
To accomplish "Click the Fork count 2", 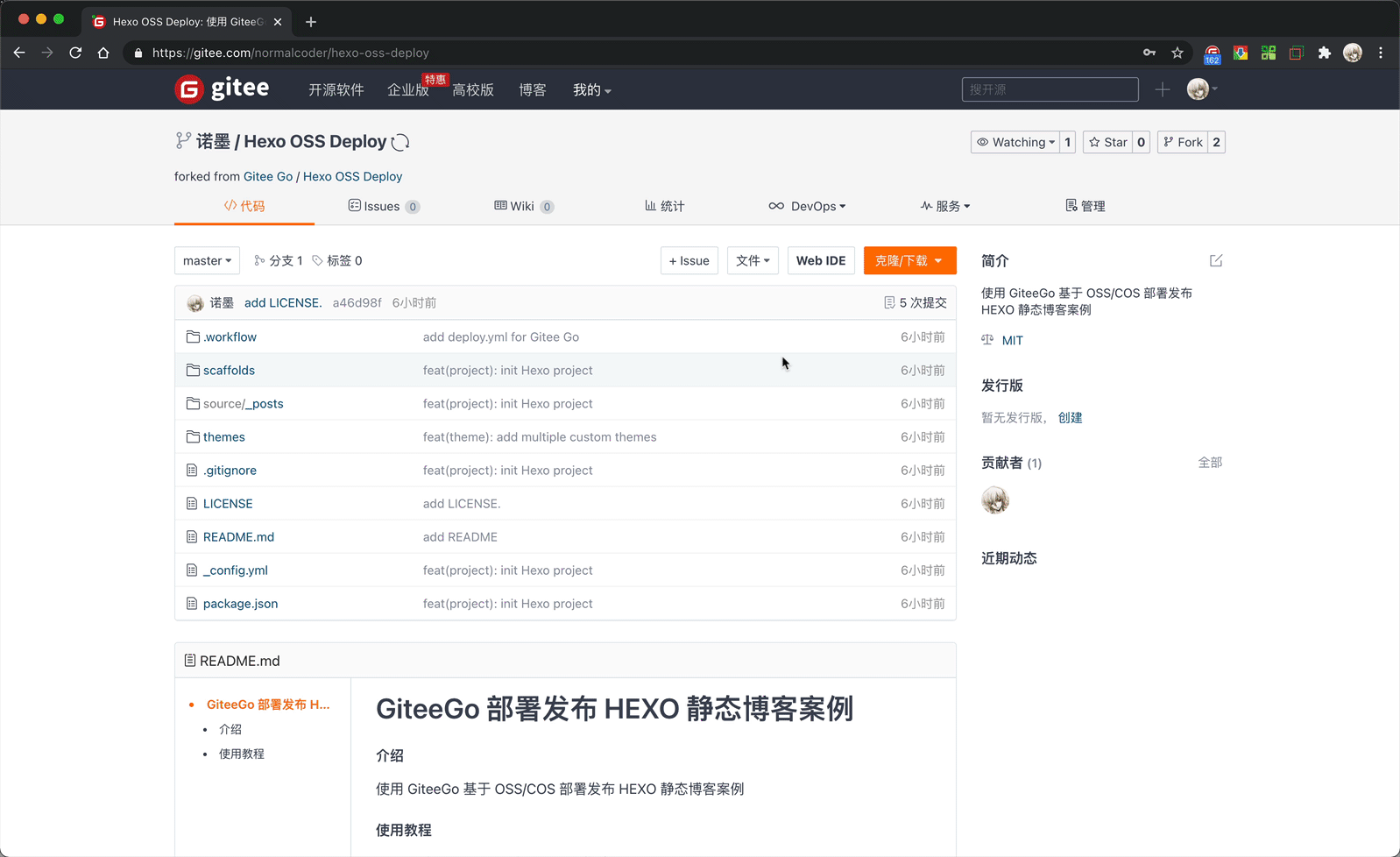I will click(x=1216, y=142).
